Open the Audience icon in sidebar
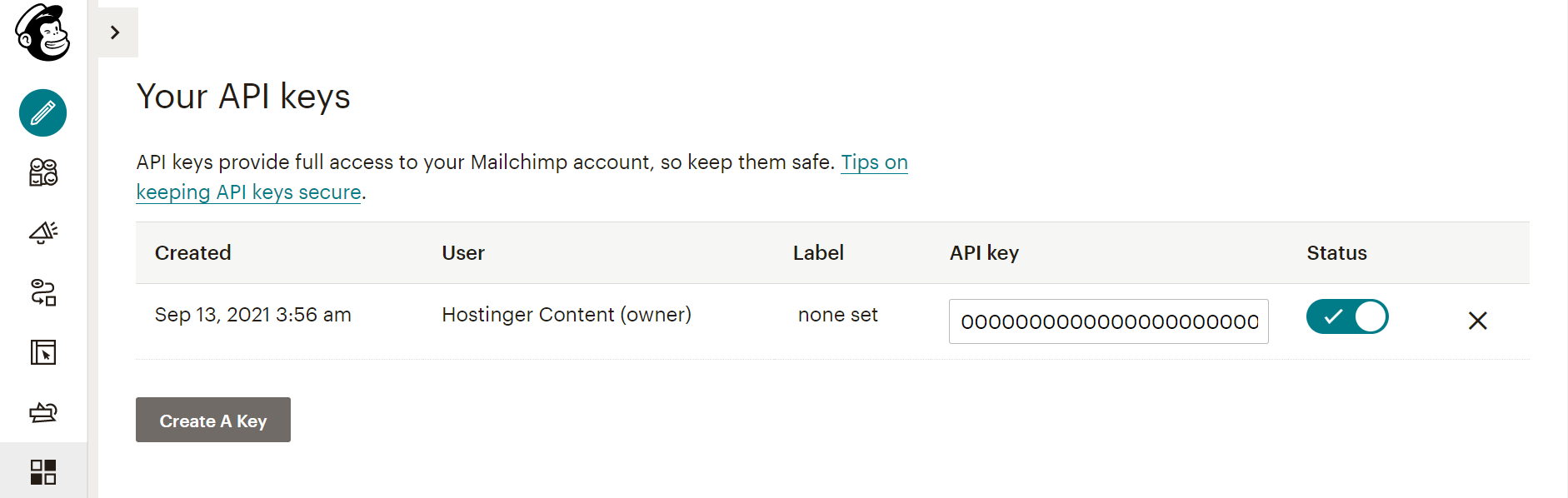 [43, 172]
